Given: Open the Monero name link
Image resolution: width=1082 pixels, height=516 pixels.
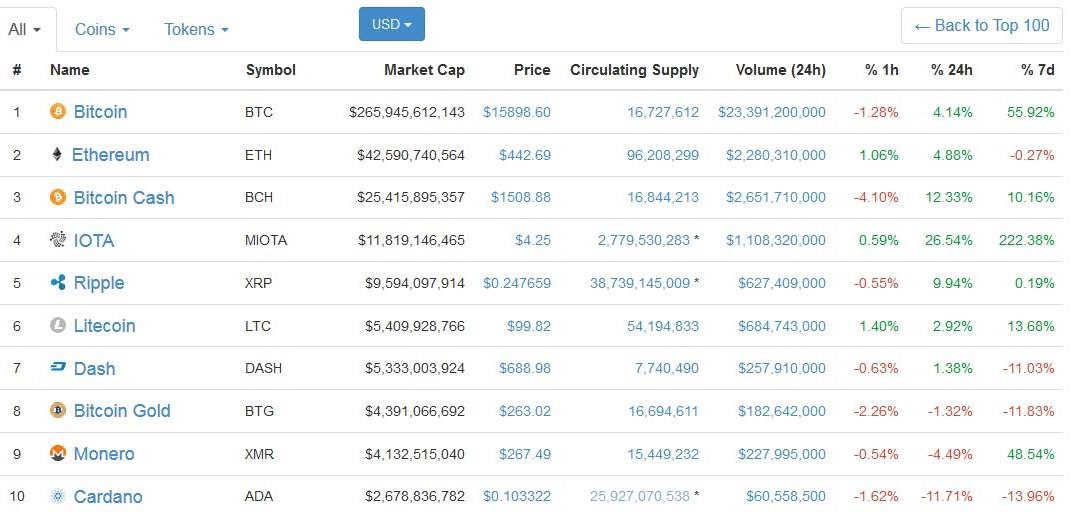Looking at the screenshot, I should 104,454.
